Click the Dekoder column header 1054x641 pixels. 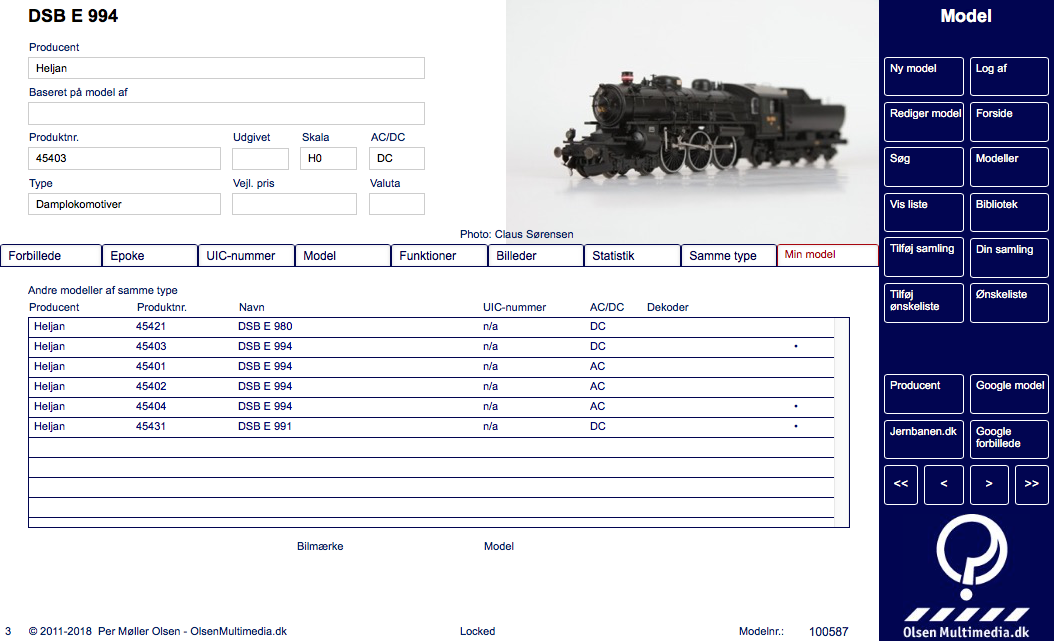(x=667, y=307)
